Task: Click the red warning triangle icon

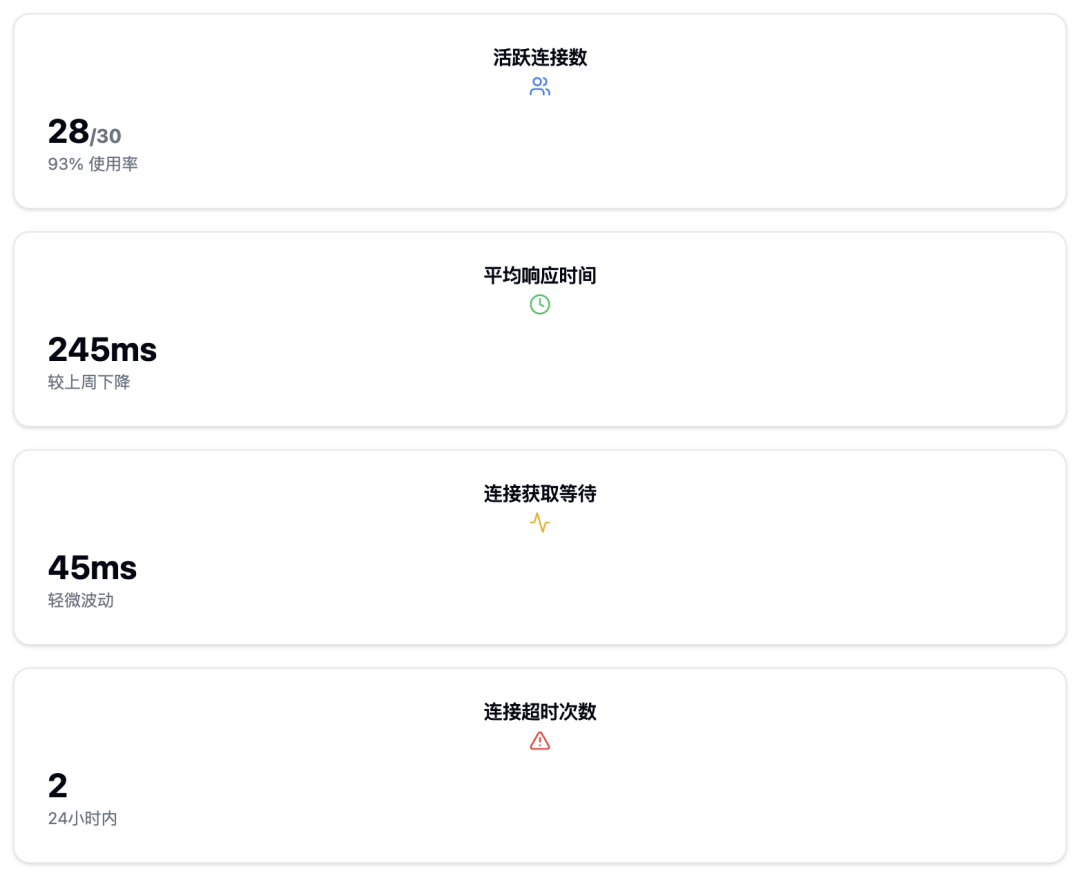Action: click(540, 741)
